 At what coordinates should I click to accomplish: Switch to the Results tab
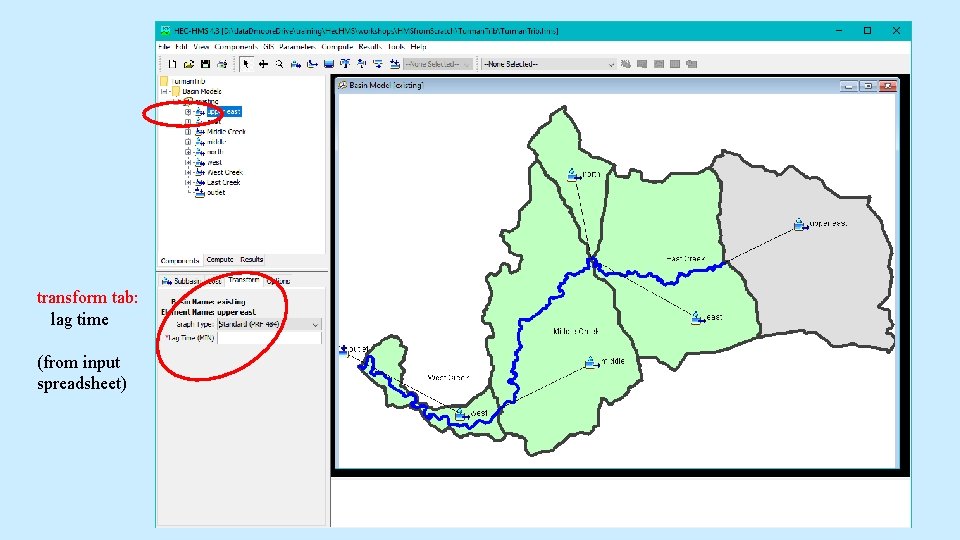tap(252, 260)
